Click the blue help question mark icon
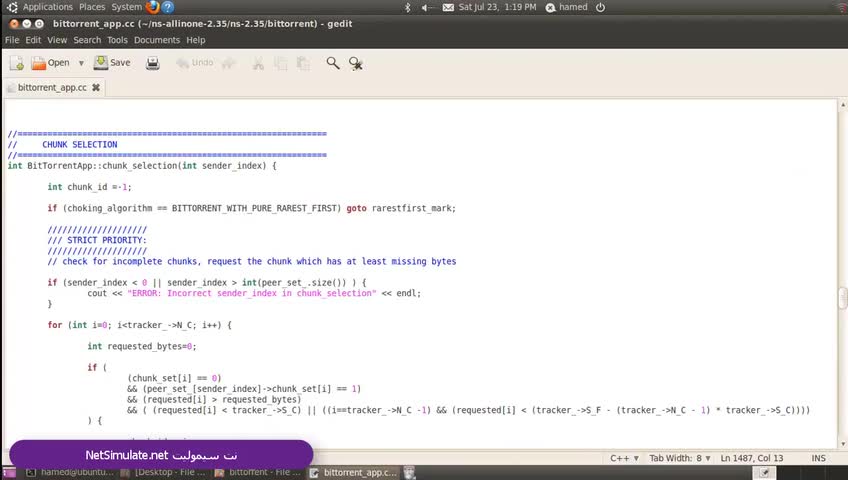This screenshot has height=480, width=848. tap(168, 7)
